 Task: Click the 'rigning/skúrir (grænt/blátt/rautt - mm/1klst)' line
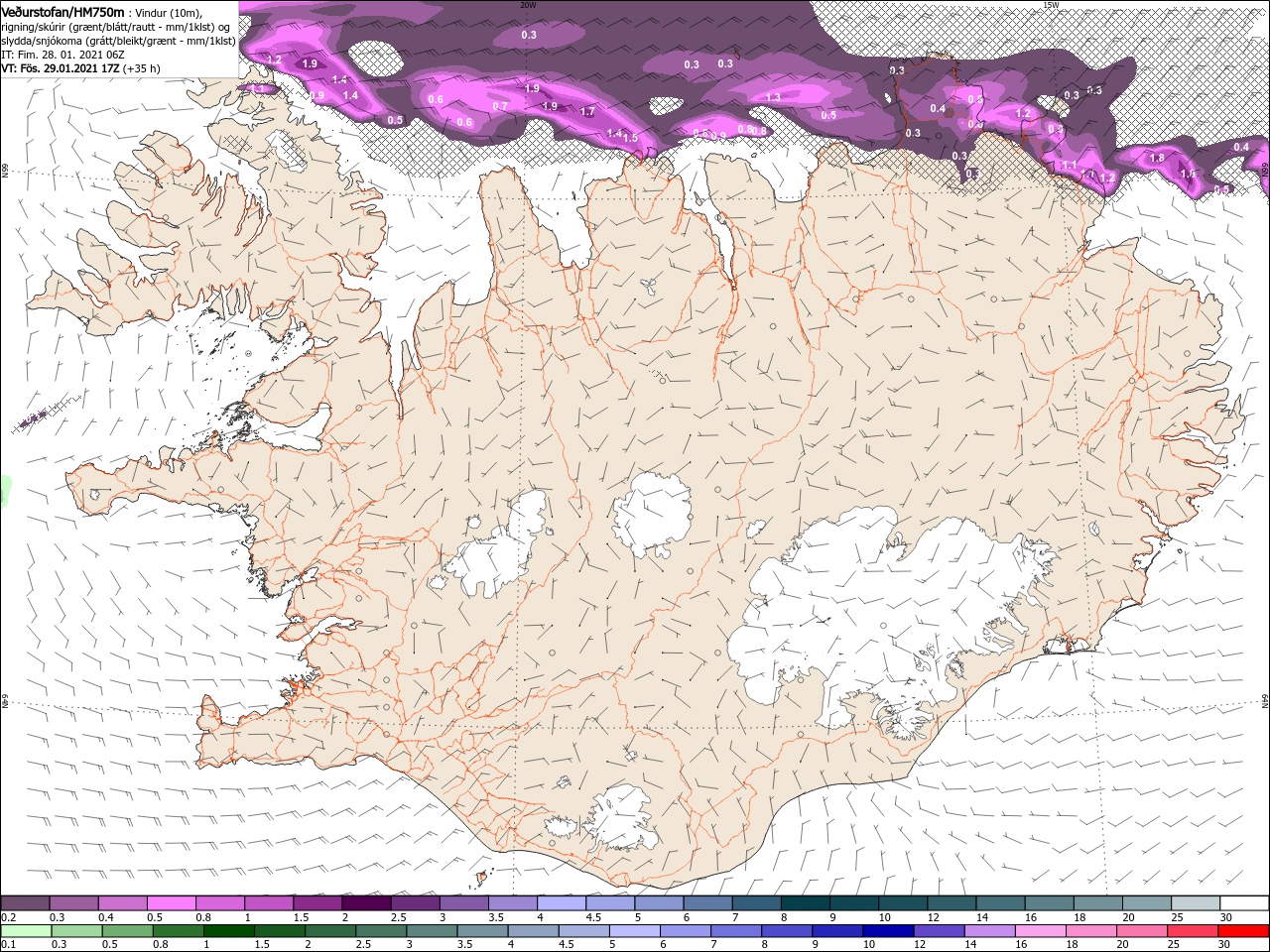tap(115, 27)
